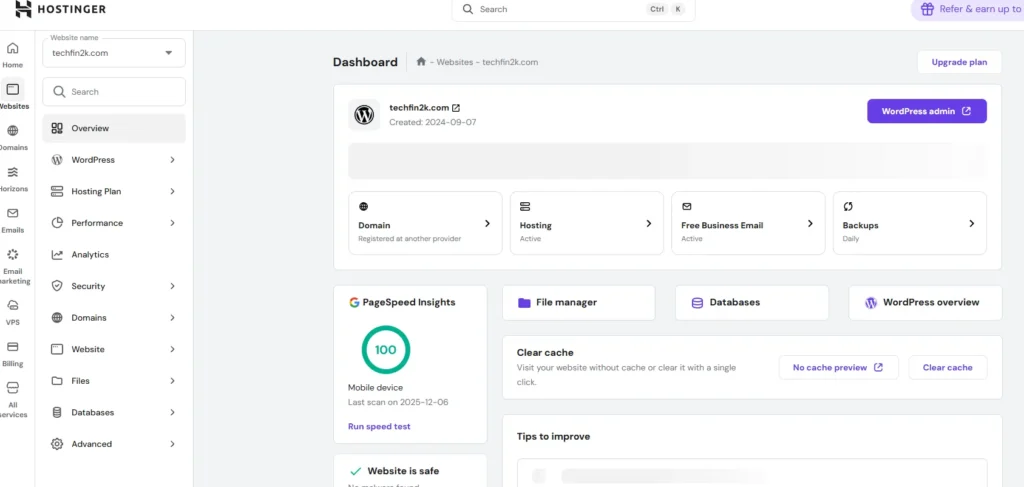1024x487 pixels.
Task: Click the home icon in breadcrumb
Action: click(421, 61)
